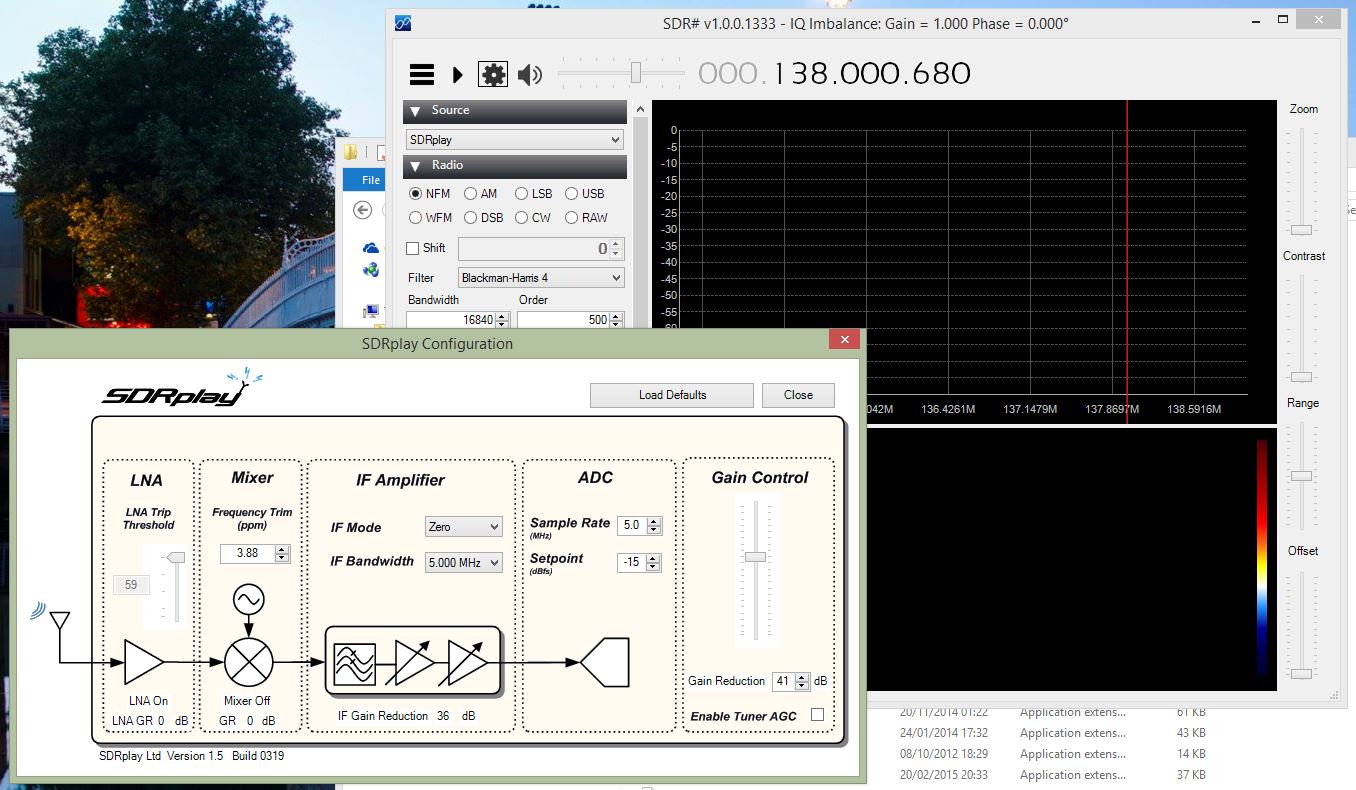Open the IF Mode dropdown

click(464, 526)
